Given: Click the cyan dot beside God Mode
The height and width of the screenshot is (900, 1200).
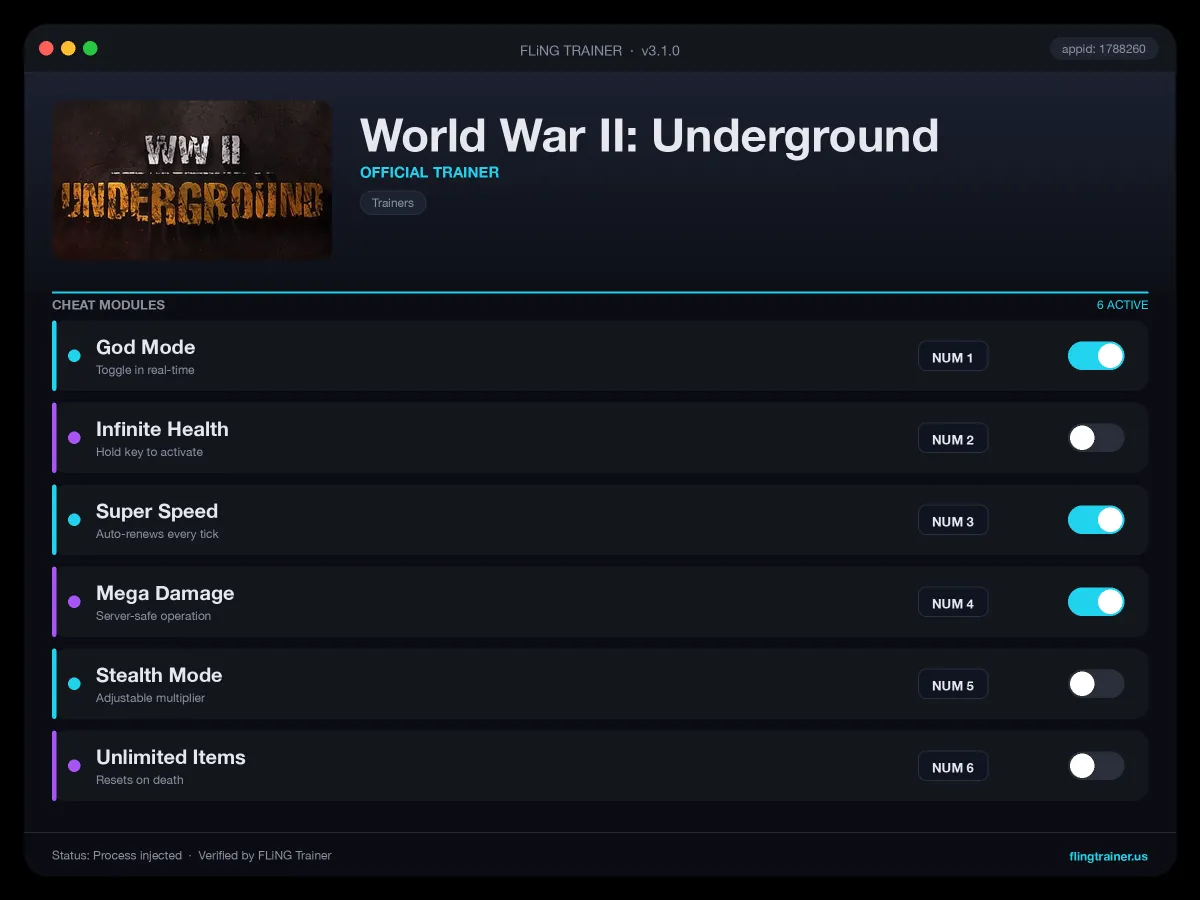Looking at the screenshot, I should pos(74,356).
